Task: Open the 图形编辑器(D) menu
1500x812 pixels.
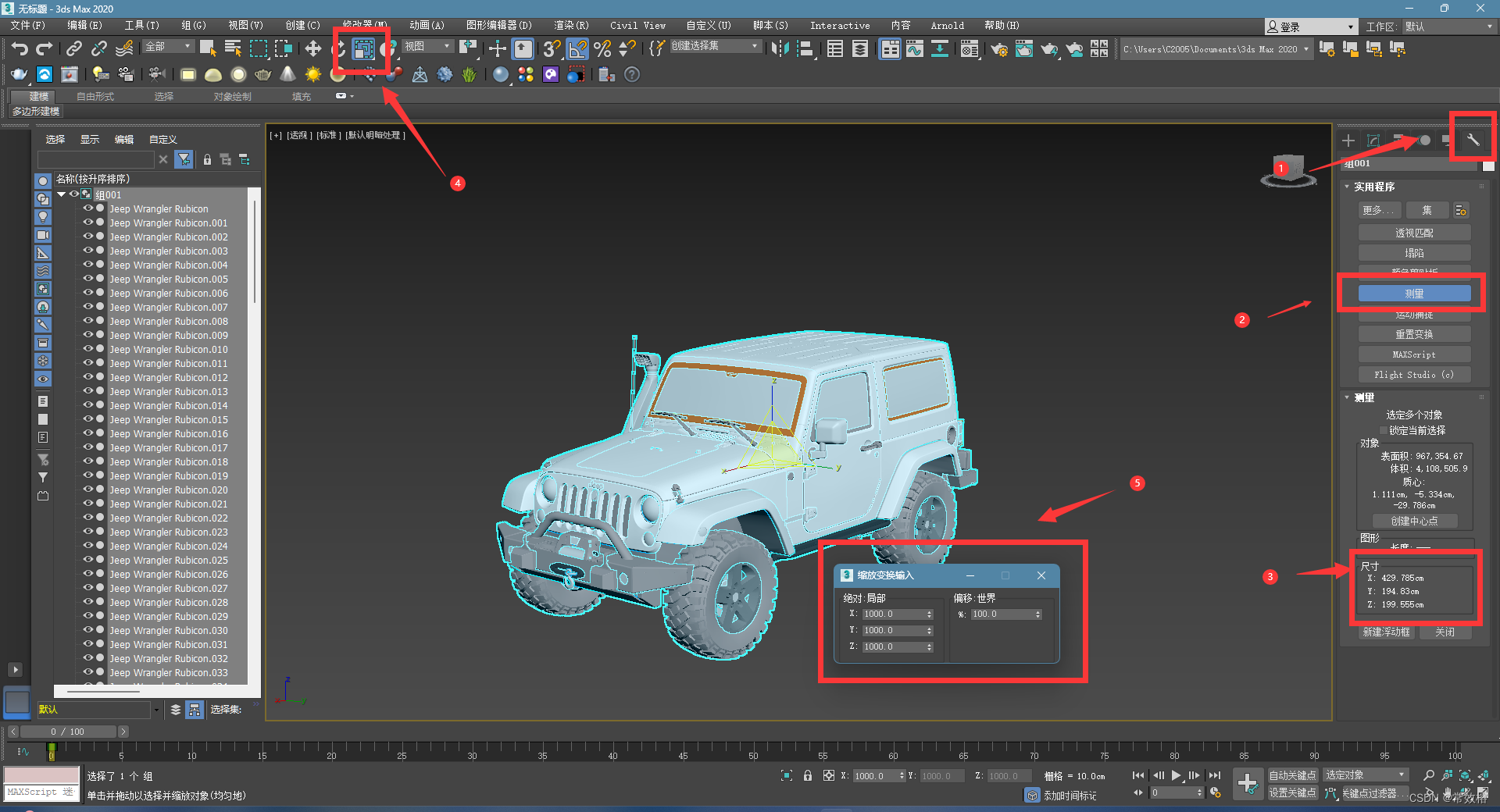Action: tap(498, 26)
